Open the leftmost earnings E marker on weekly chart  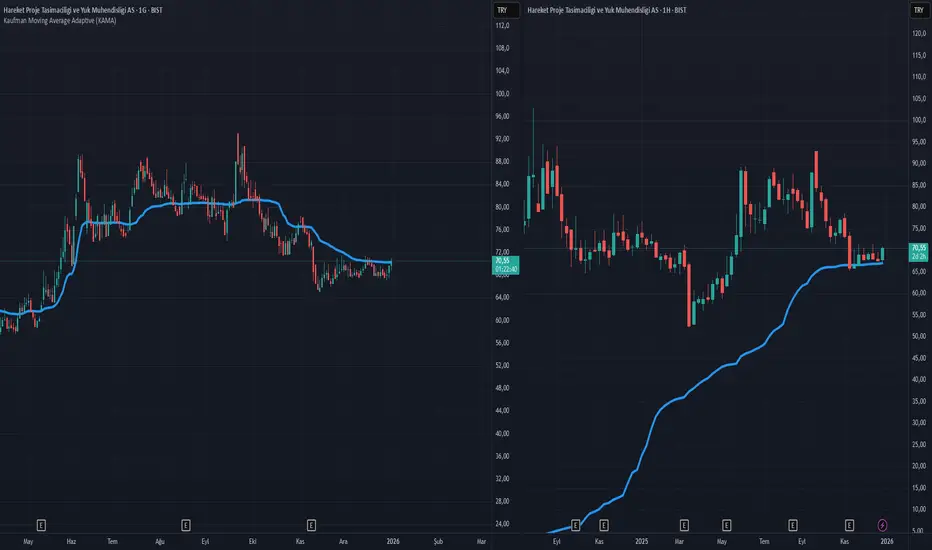click(575, 525)
